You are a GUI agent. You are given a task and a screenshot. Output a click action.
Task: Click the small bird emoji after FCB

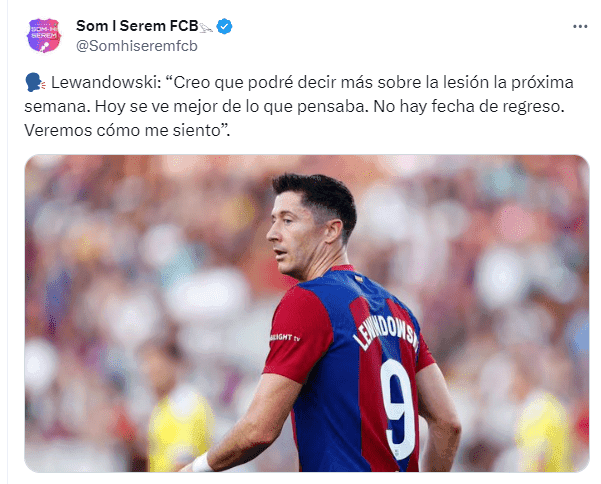pos(206,27)
